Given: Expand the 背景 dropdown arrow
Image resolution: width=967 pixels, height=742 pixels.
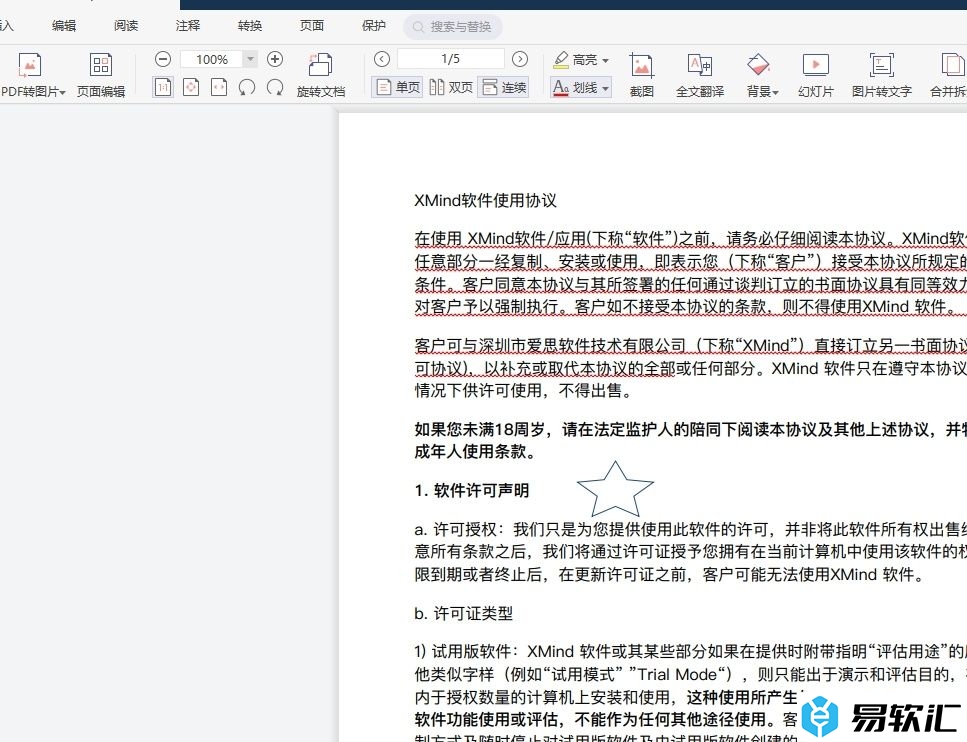Looking at the screenshot, I should click(x=775, y=93).
